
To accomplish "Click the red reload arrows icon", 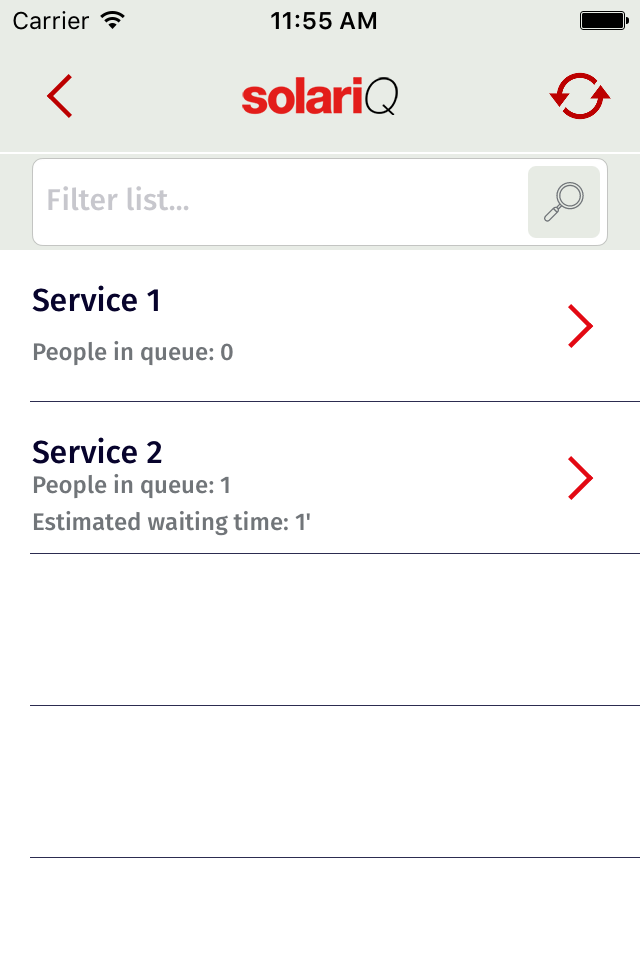I will click(x=578, y=95).
